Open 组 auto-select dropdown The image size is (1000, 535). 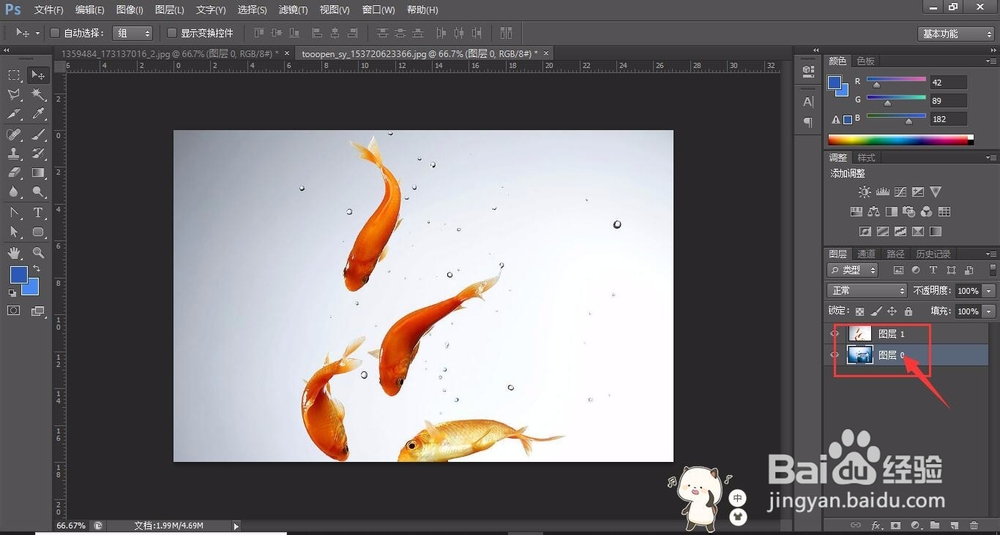132,33
